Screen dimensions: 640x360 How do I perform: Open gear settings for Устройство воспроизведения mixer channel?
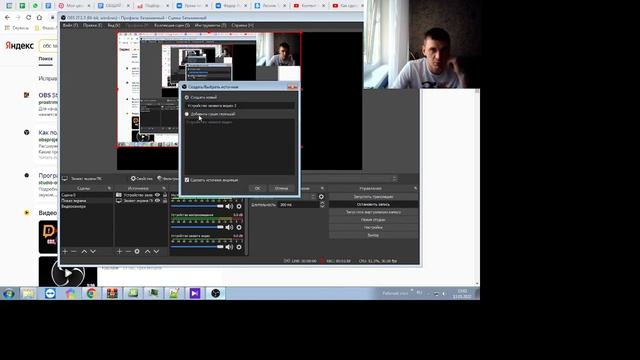(x=239, y=227)
